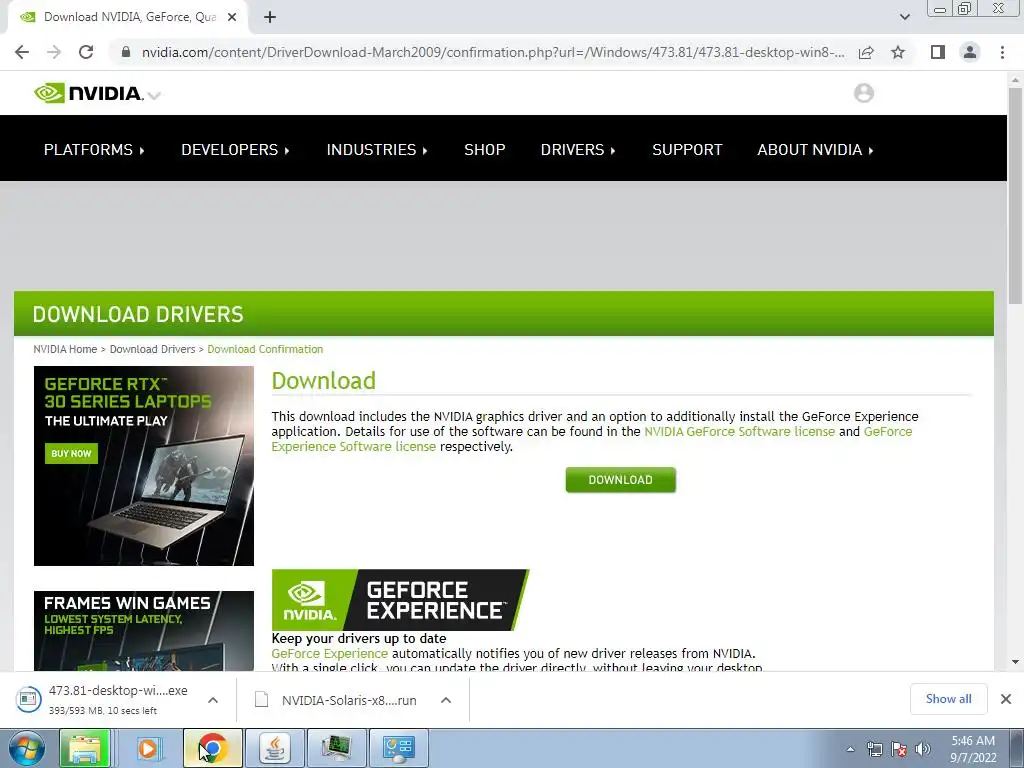Viewport: 1024px width, 768px height.
Task: Open a new tab with plus icon
Action: click(x=270, y=17)
